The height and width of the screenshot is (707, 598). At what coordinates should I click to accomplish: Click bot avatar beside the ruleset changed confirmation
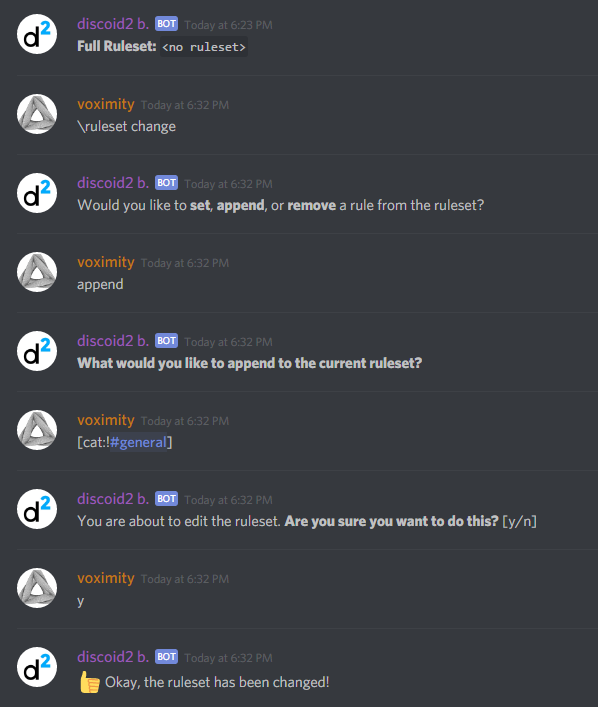click(x=37, y=667)
